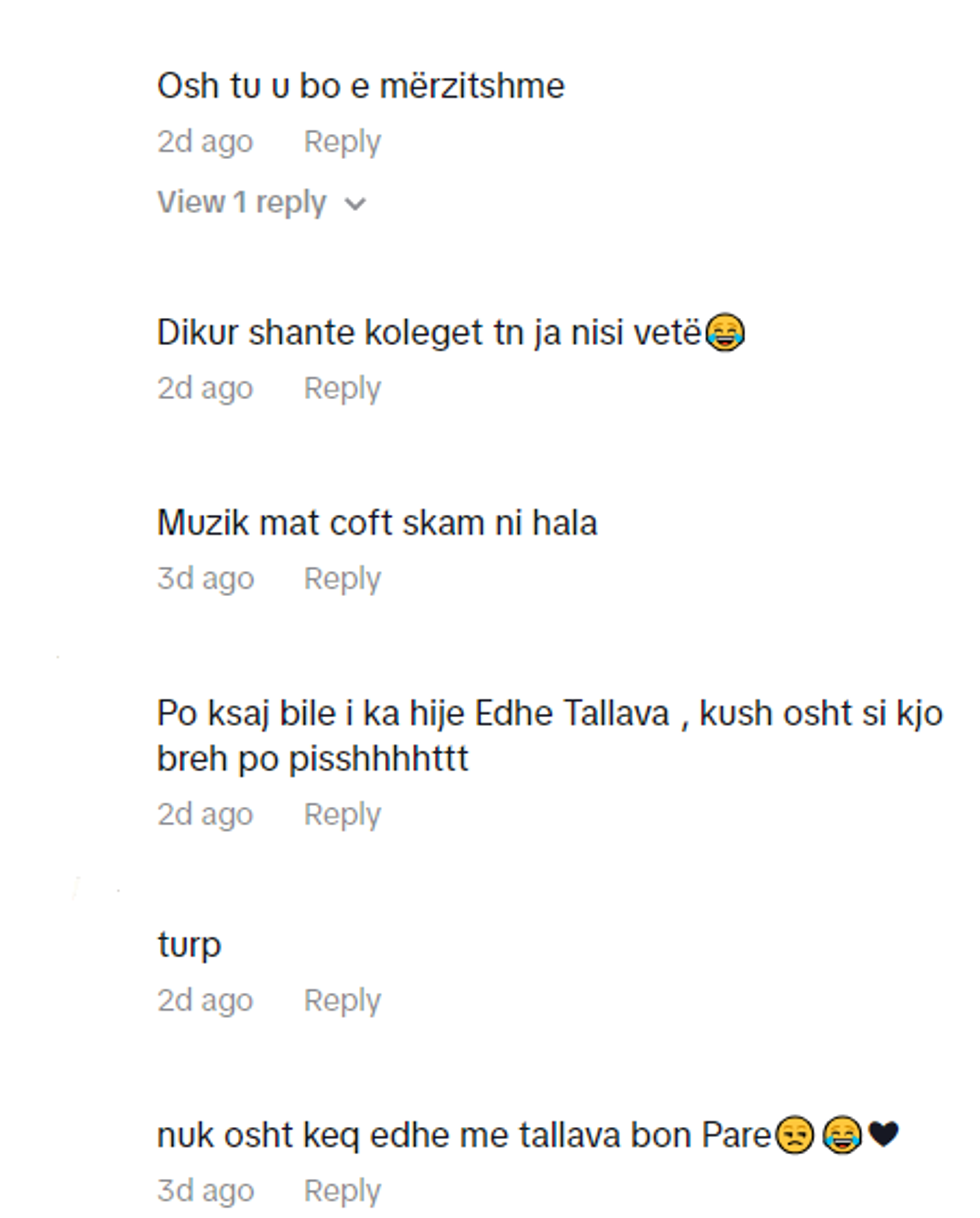Click the laughing-crying emoji after 'nisi vetë'
Viewport: 980px width, 1218px height.
pos(725,333)
